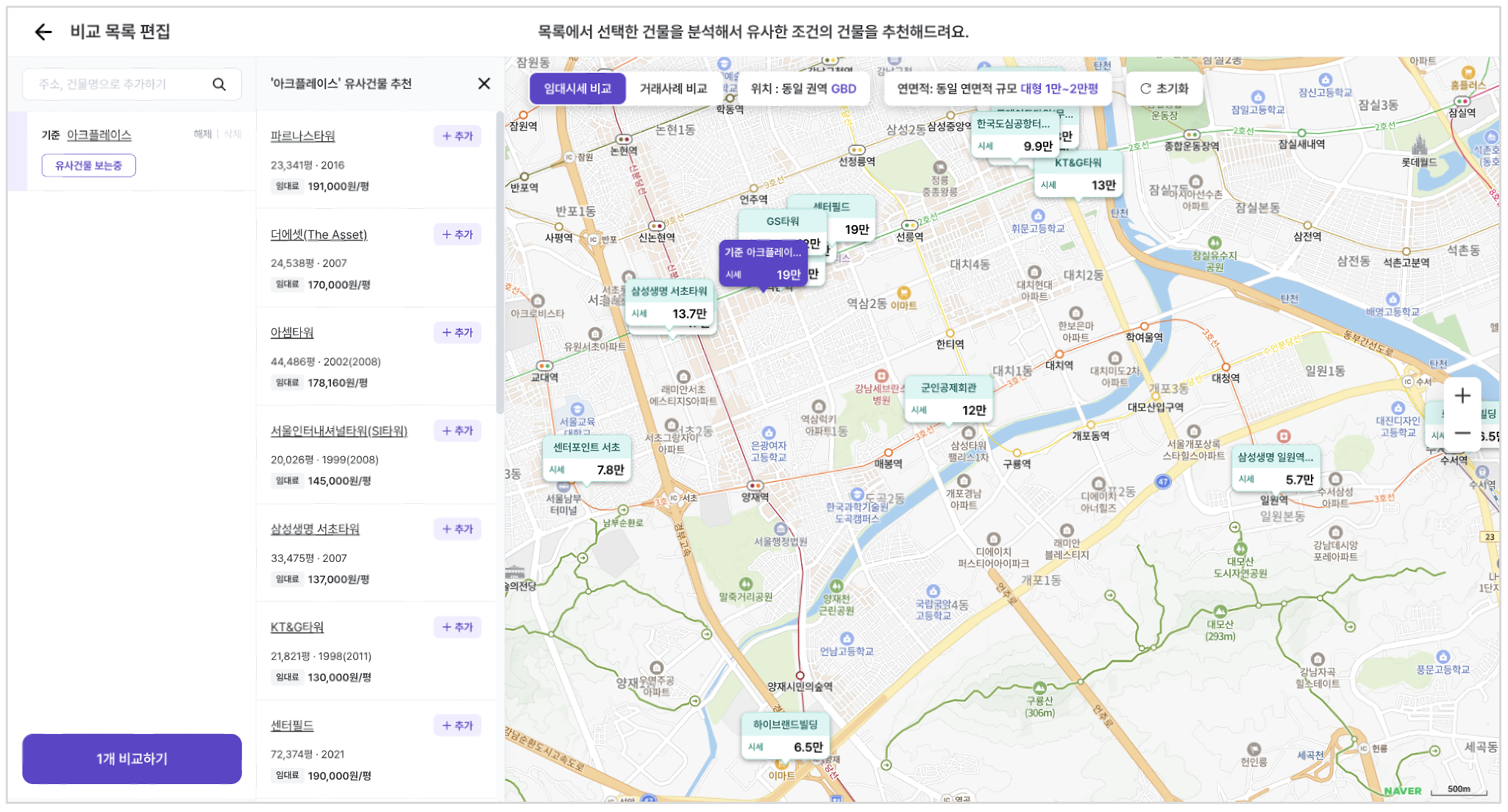Select 임대시세 비교 tab
Image resolution: width=1508 pixels, height=812 pixels.
[x=577, y=89]
